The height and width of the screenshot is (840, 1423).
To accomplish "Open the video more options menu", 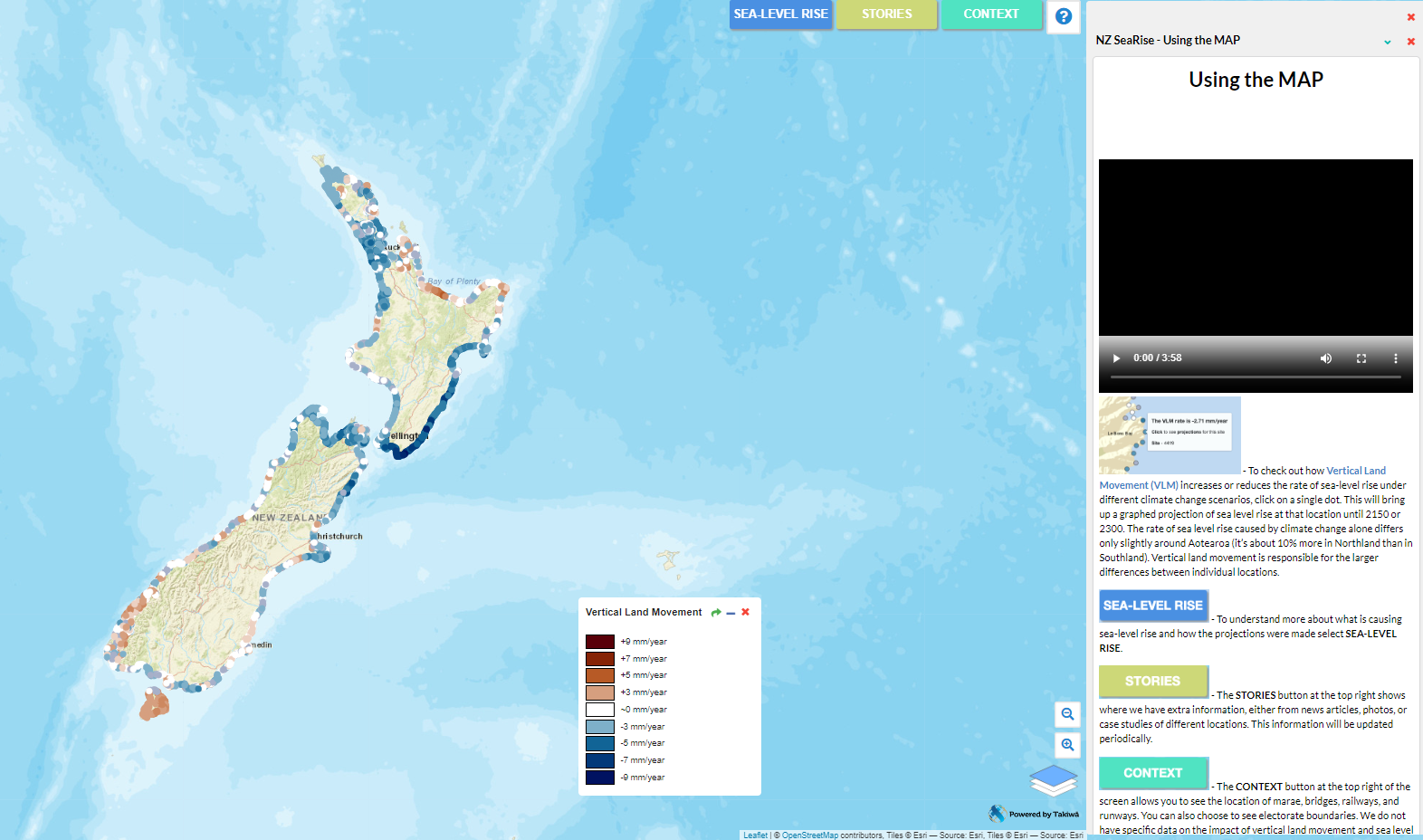I will pos(1395,358).
